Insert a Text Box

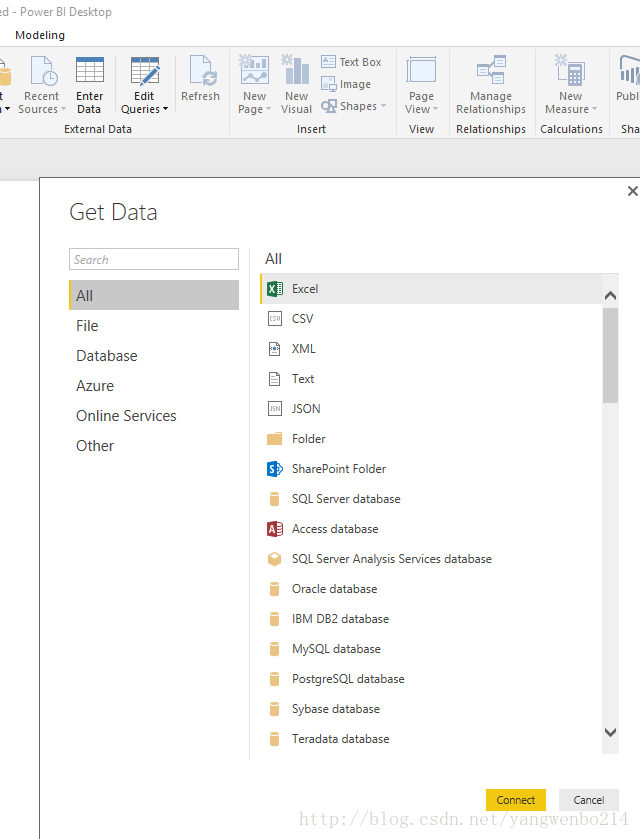coord(351,62)
